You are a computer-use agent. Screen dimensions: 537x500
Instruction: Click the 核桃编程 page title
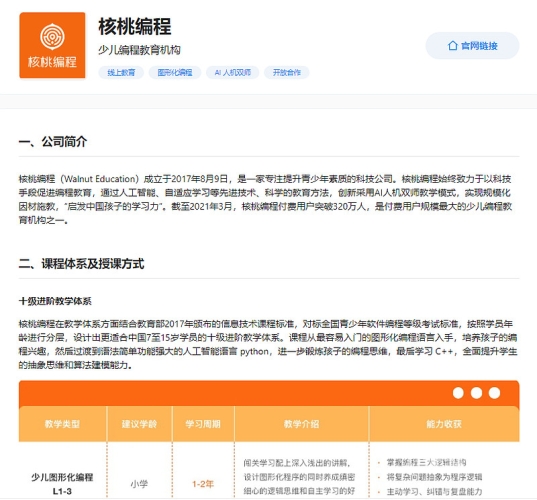135,26
